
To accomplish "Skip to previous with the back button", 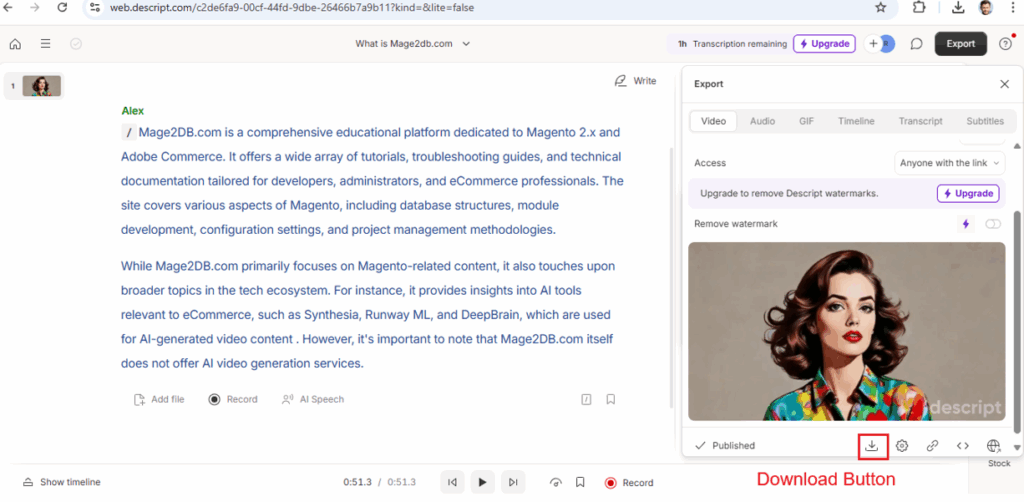I will [x=452, y=482].
